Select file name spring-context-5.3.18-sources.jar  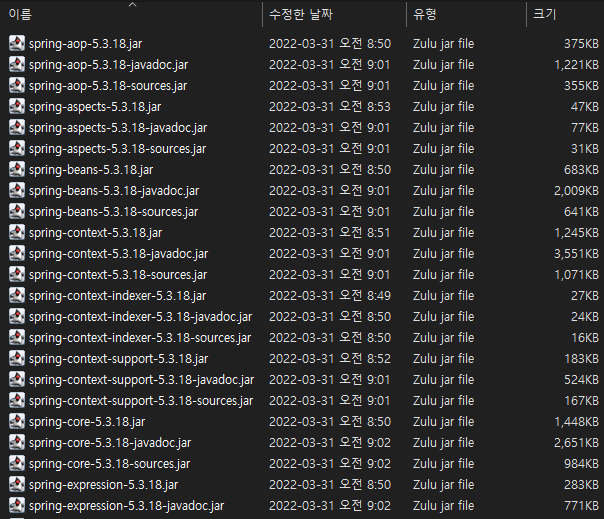click(x=118, y=275)
